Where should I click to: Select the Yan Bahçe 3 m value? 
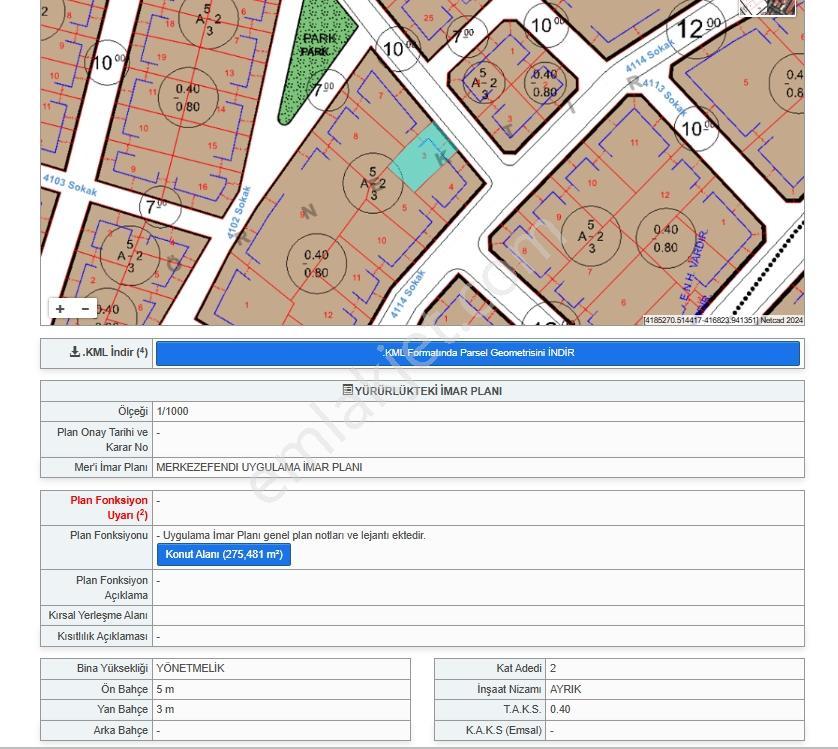pyautogui.click(x=165, y=709)
